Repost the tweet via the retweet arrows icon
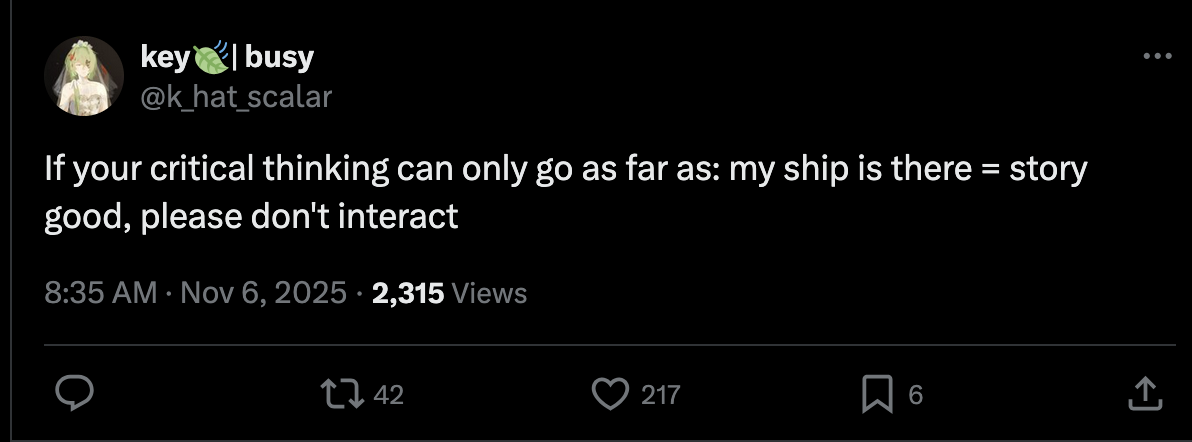This screenshot has height=442, width=1192. coord(341,394)
